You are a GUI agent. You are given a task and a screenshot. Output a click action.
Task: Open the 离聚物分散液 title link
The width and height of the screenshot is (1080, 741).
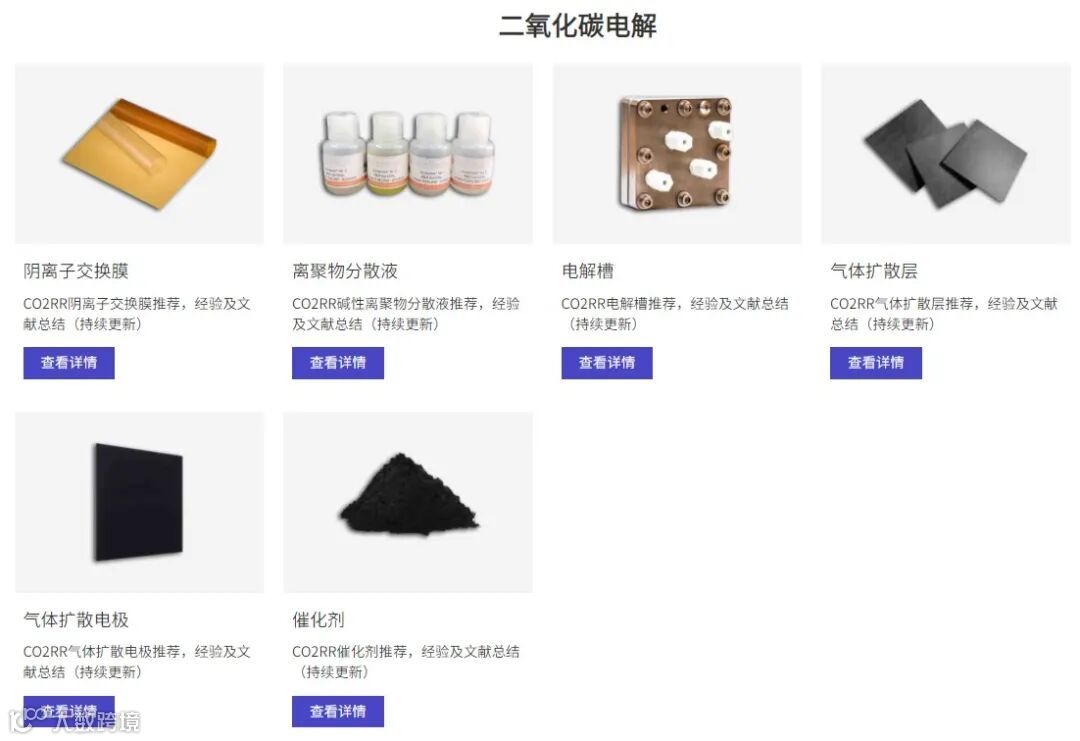coord(345,271)
